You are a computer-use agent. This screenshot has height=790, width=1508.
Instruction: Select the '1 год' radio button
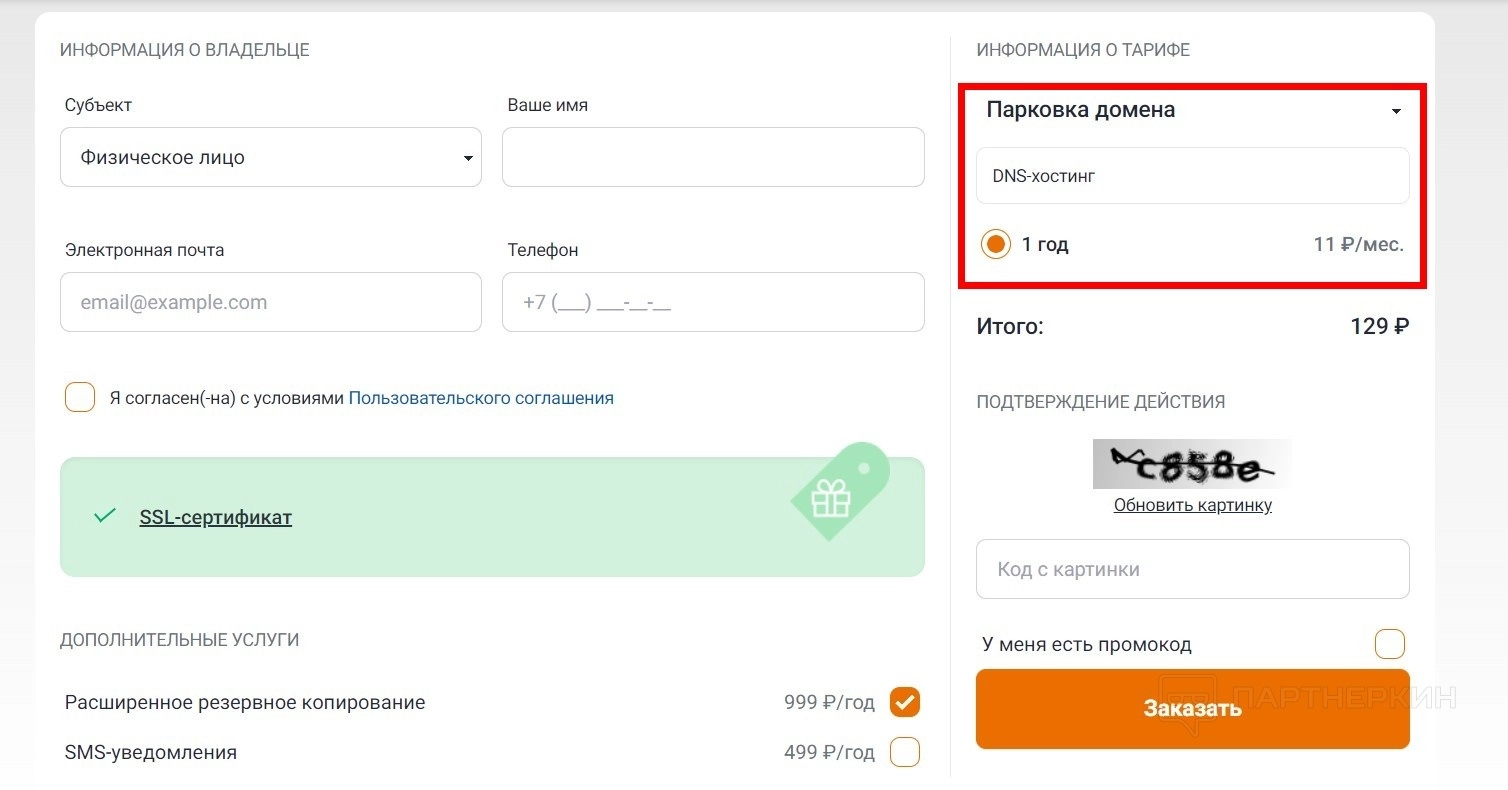[996, 244]
